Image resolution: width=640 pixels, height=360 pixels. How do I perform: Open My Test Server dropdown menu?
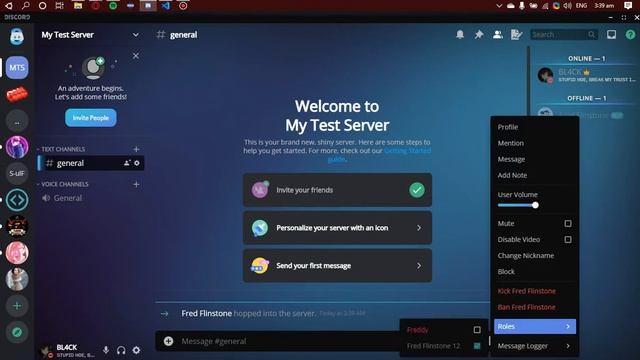(136, 35)
